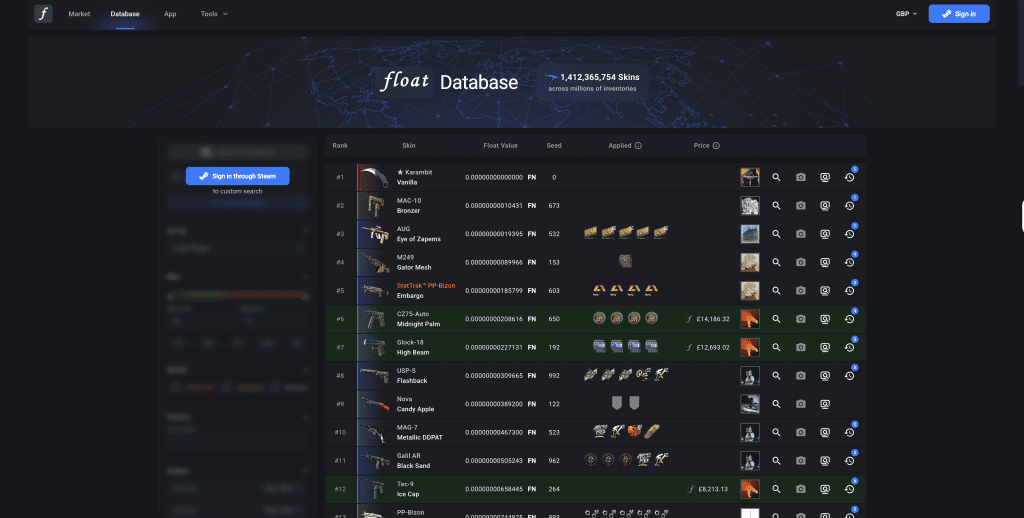Open the GBP currency dropdown

(x=906, y=14)
